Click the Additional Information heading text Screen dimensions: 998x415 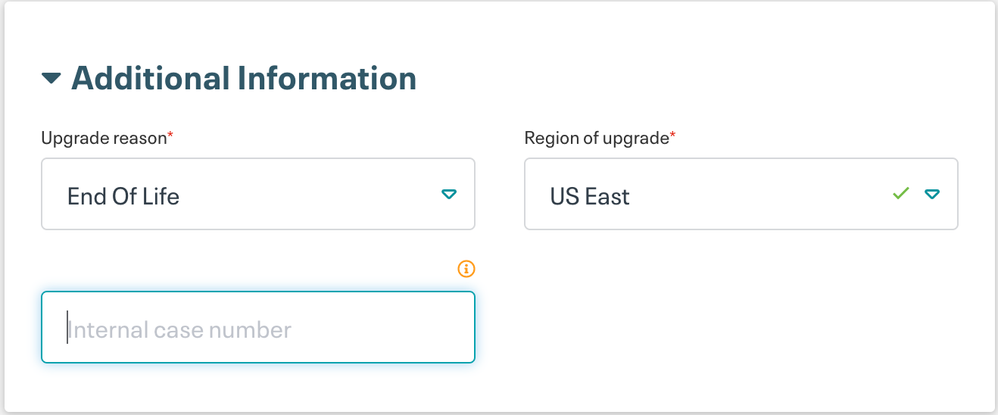(x=243, y=78)
